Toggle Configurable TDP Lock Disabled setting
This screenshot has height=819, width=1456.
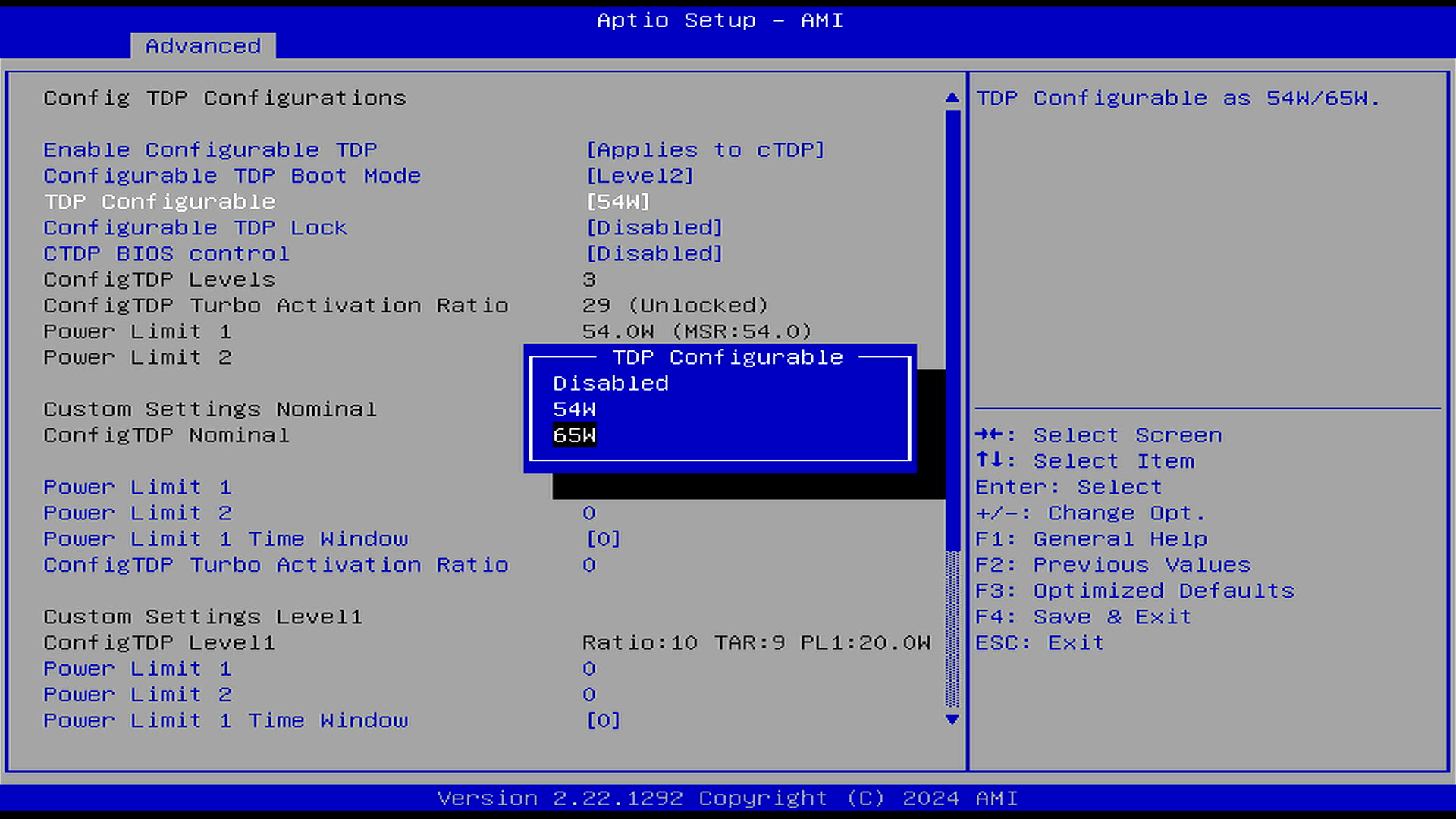click(x=654, y=227)
